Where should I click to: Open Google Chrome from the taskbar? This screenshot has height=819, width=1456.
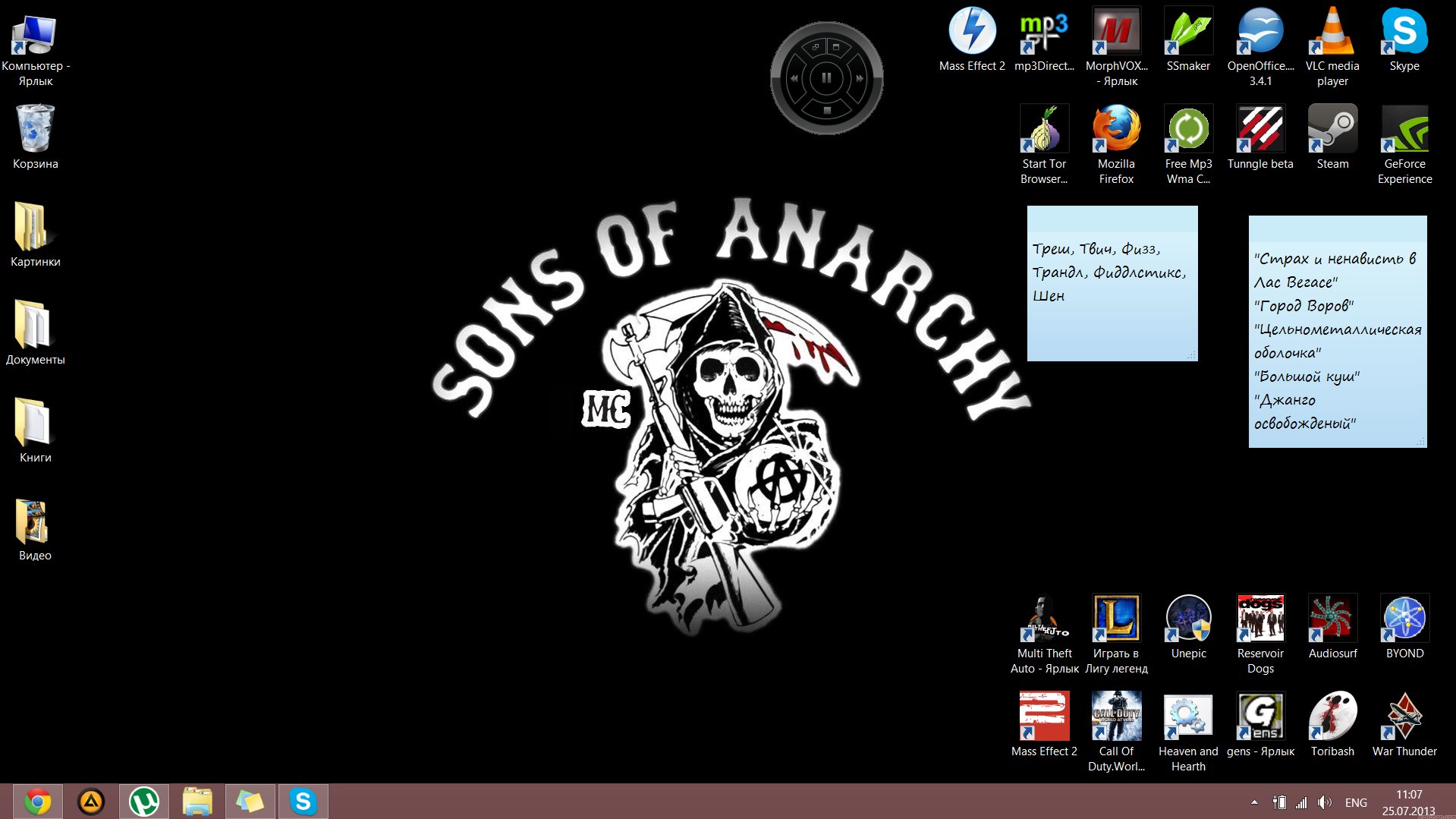[38, 802]
